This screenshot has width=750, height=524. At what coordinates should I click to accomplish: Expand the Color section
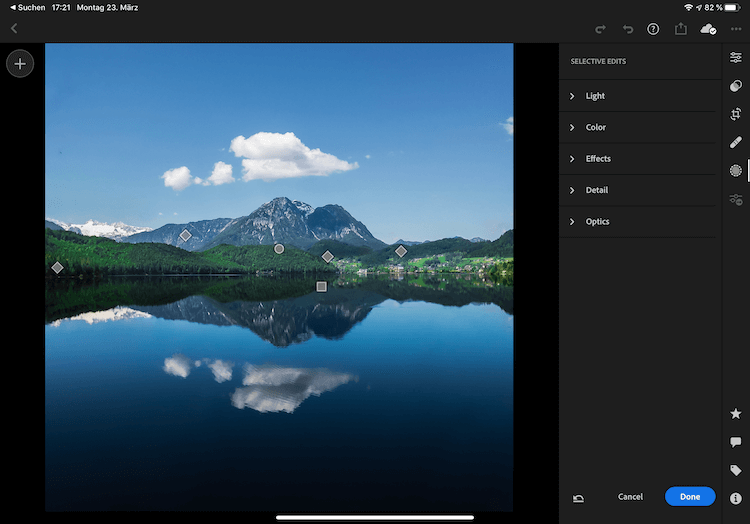tap(637, 127)
